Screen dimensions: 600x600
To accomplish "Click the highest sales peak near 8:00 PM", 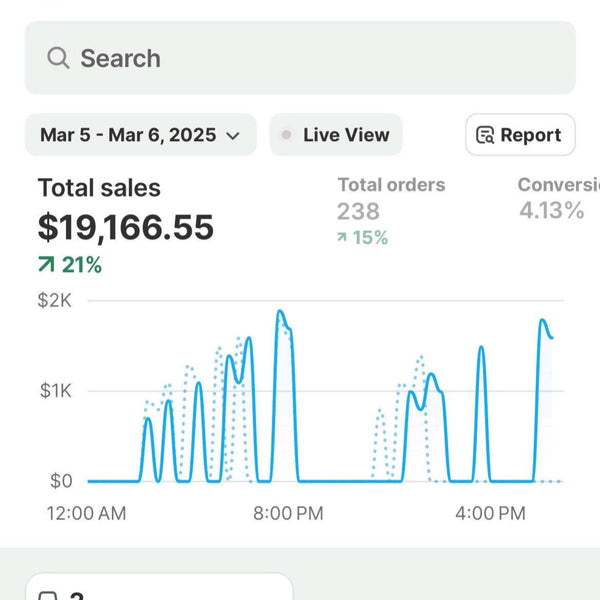I will point(280,311).
